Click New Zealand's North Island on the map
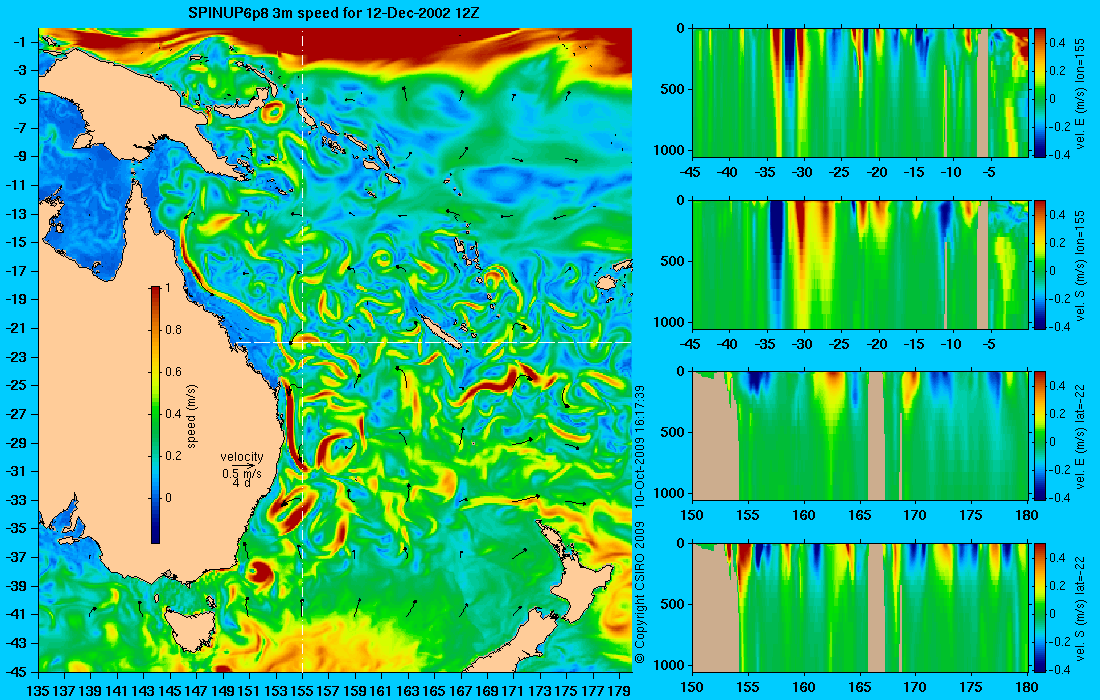 (579, 577)
